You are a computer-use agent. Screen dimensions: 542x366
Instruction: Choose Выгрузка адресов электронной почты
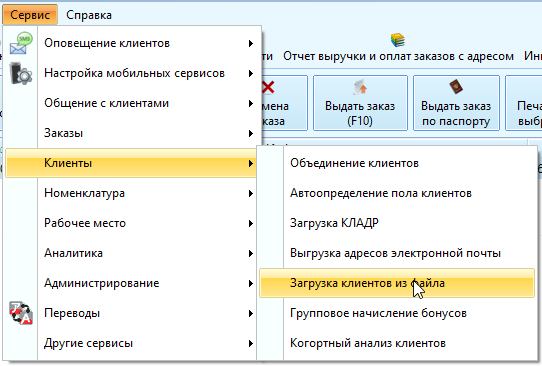[397, 253]
